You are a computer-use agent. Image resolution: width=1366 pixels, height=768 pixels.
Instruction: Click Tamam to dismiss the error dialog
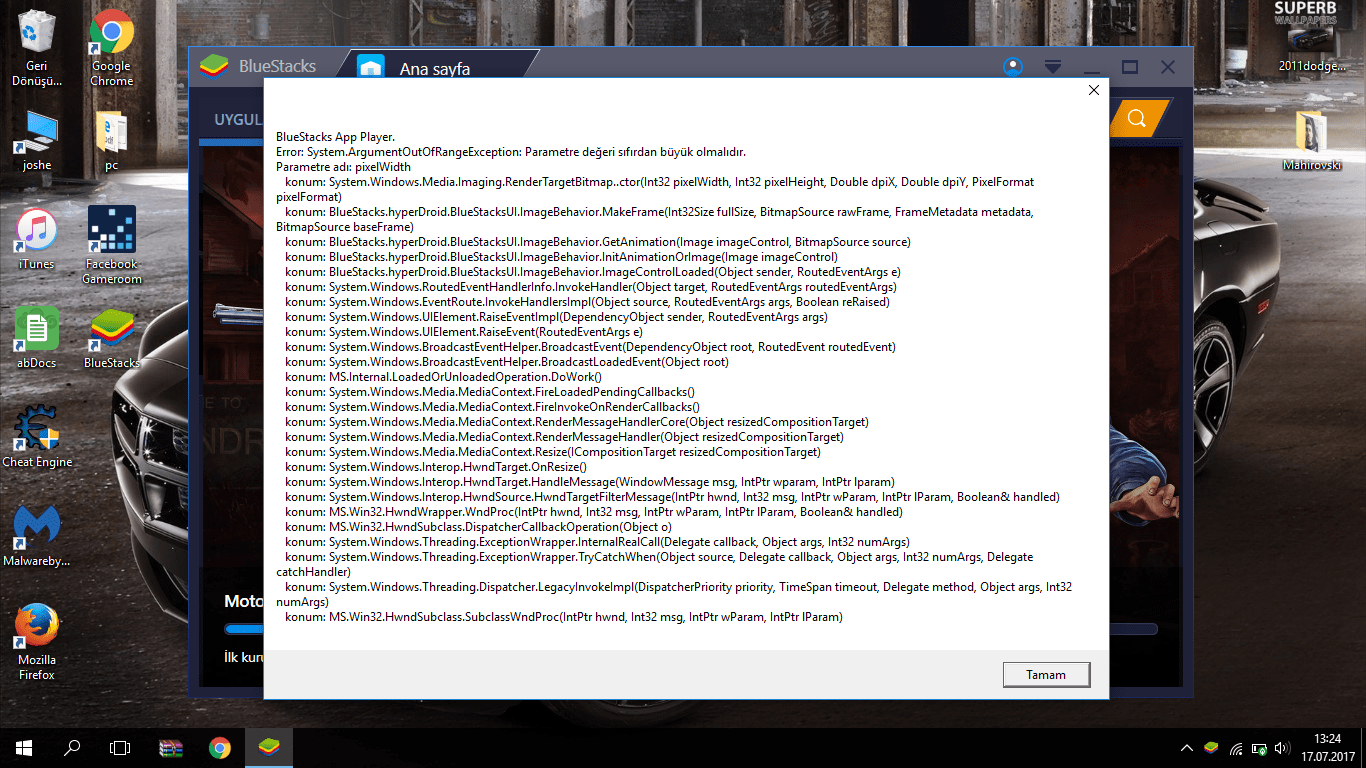pyautogui.click(x=1046, y=674)
